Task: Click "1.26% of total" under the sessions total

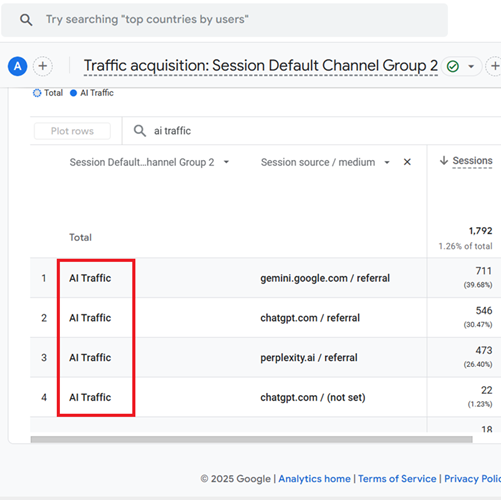Action: (465, 246)
